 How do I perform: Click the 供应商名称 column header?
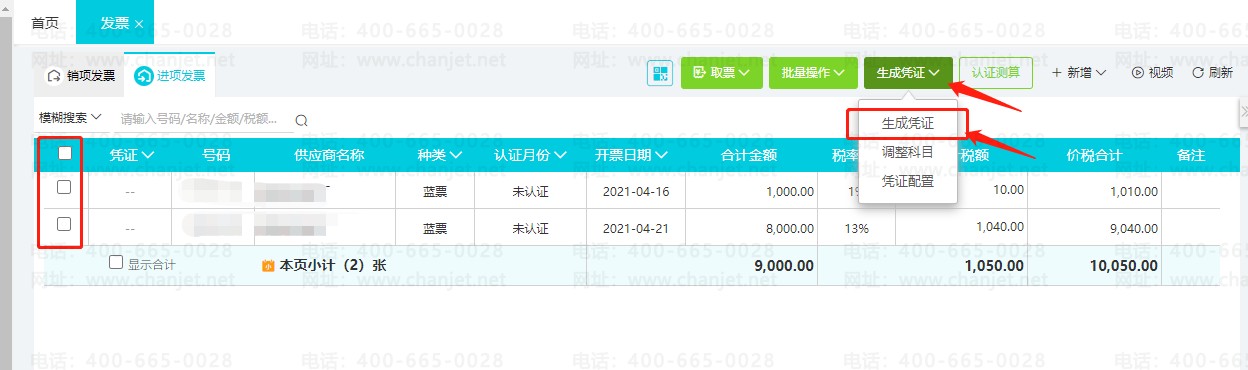[x=328, y=155]
